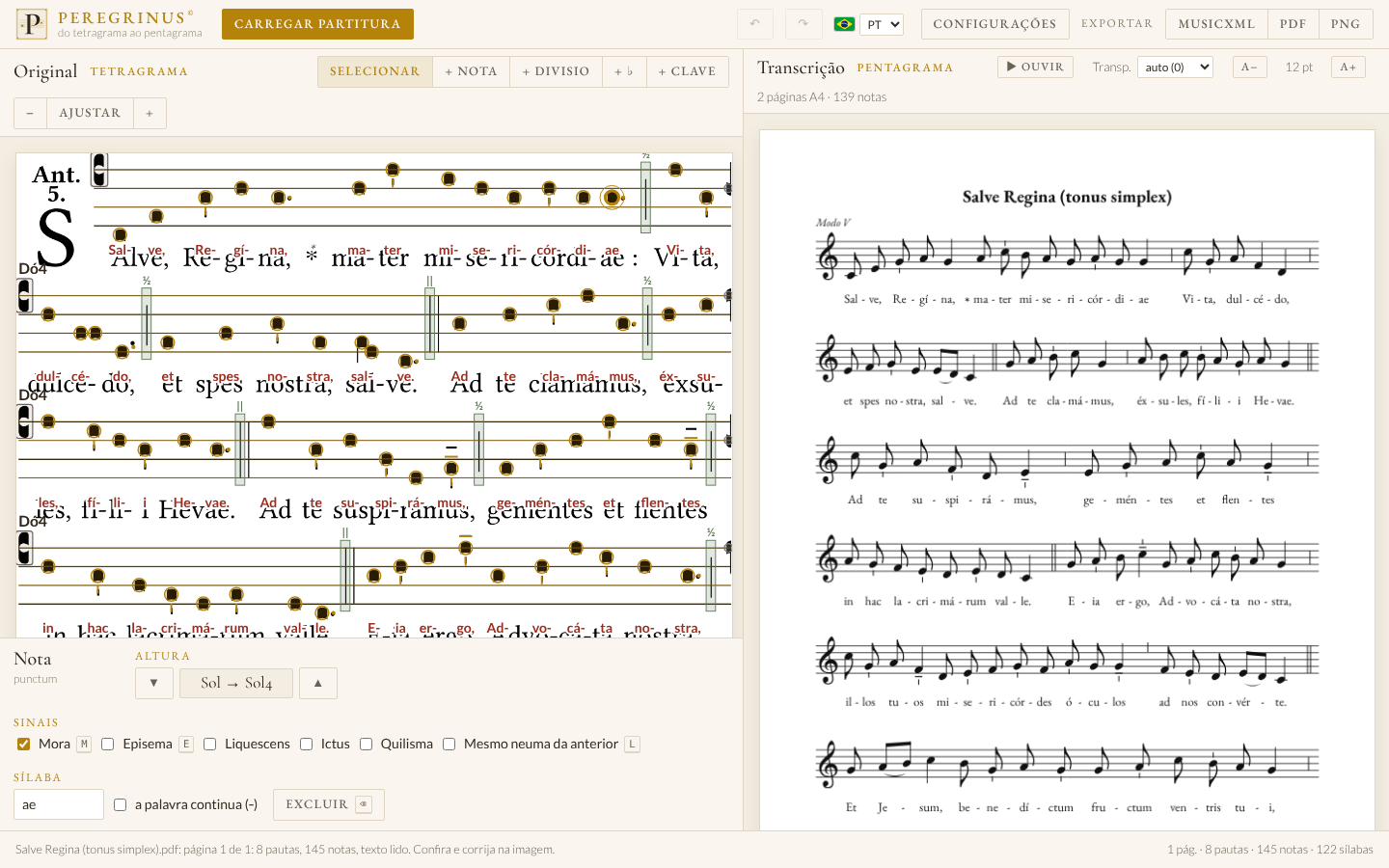Export as PDF

coord(1293,24)
